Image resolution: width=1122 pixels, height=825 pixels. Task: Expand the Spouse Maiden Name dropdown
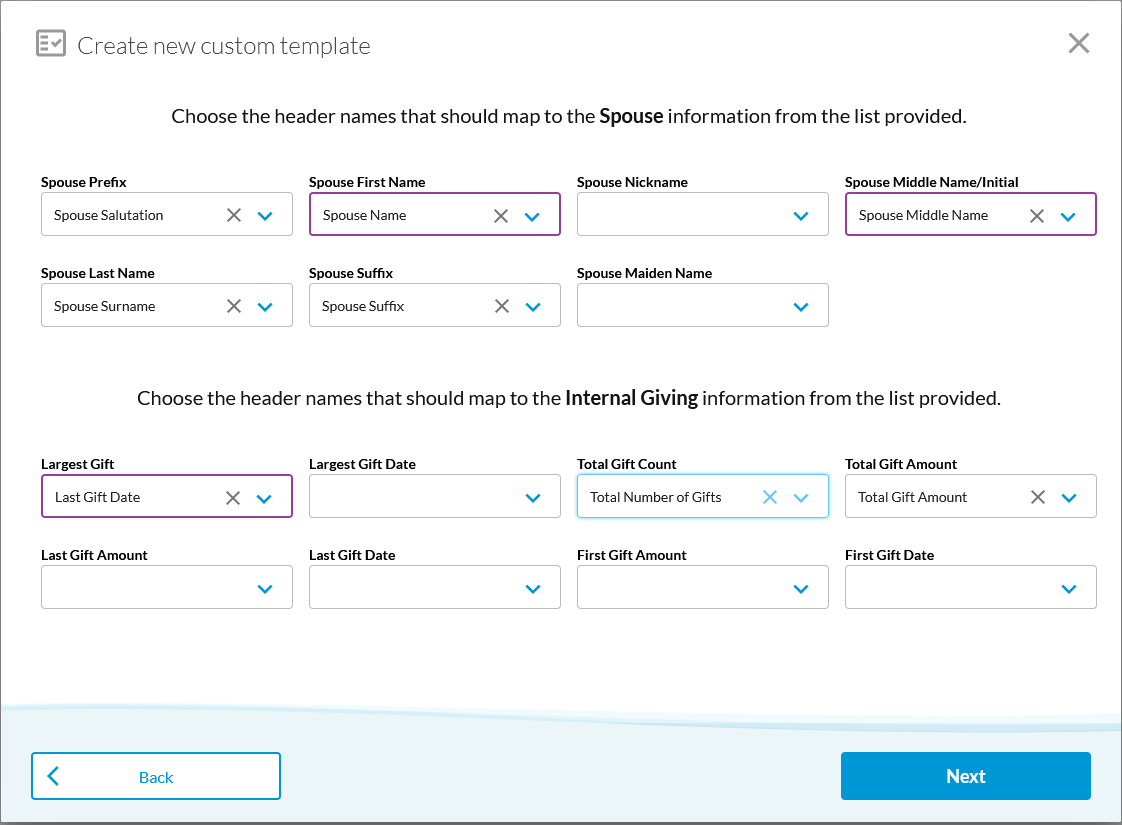(800, 305)
